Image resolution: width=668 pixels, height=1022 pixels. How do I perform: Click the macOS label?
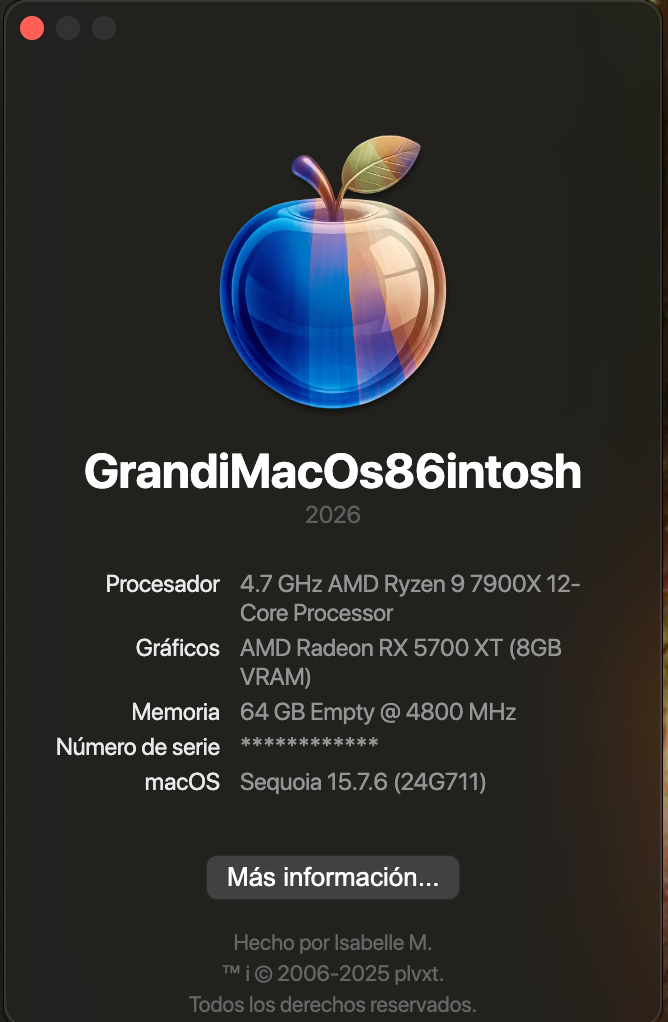click(x=182, y=781)
